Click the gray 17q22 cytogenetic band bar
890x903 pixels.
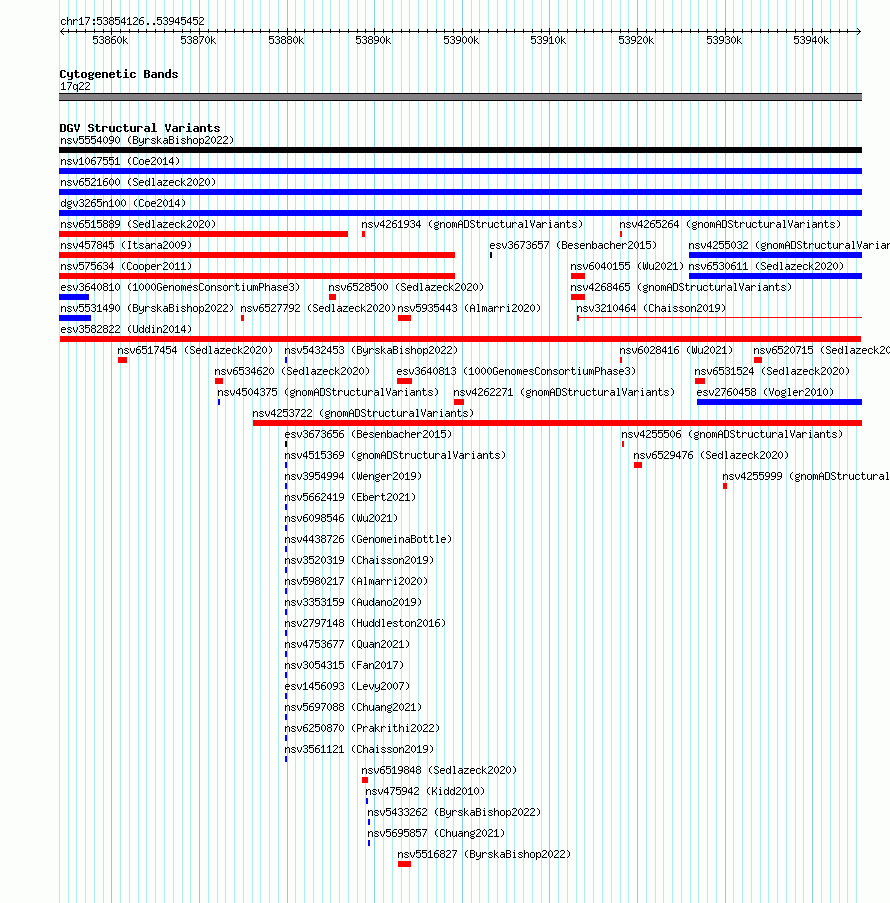coord(460,97)
